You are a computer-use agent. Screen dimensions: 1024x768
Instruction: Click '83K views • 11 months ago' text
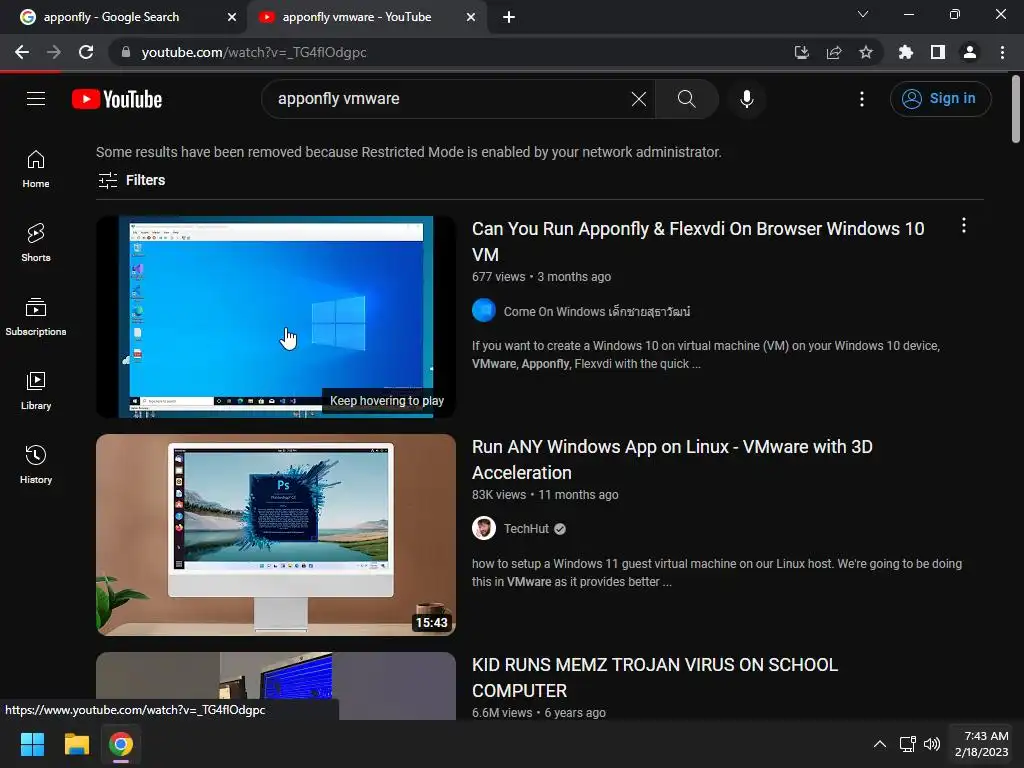(x=545, y=494)
